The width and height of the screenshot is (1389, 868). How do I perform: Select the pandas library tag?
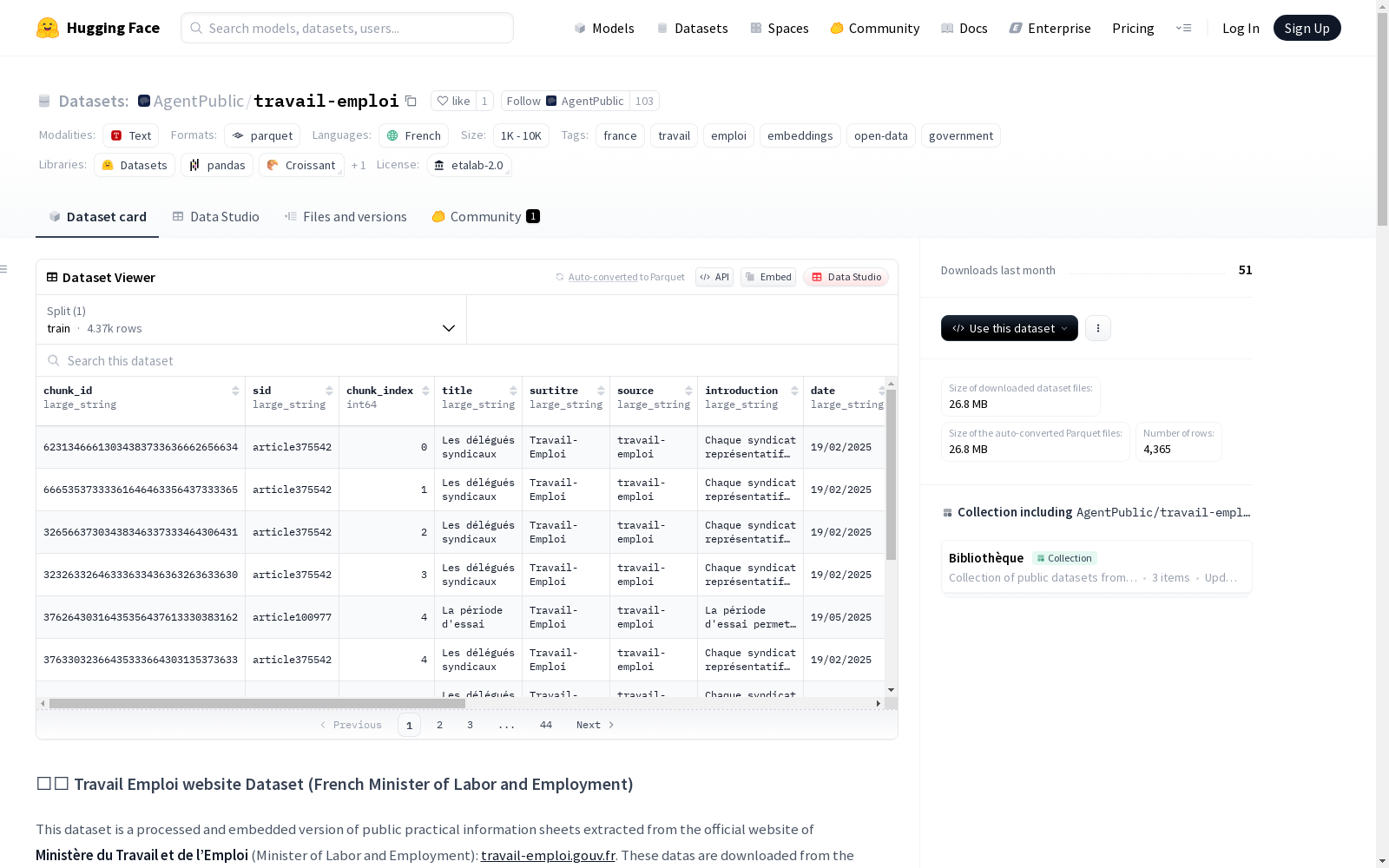pyautogui.click(x=217, y=165)
